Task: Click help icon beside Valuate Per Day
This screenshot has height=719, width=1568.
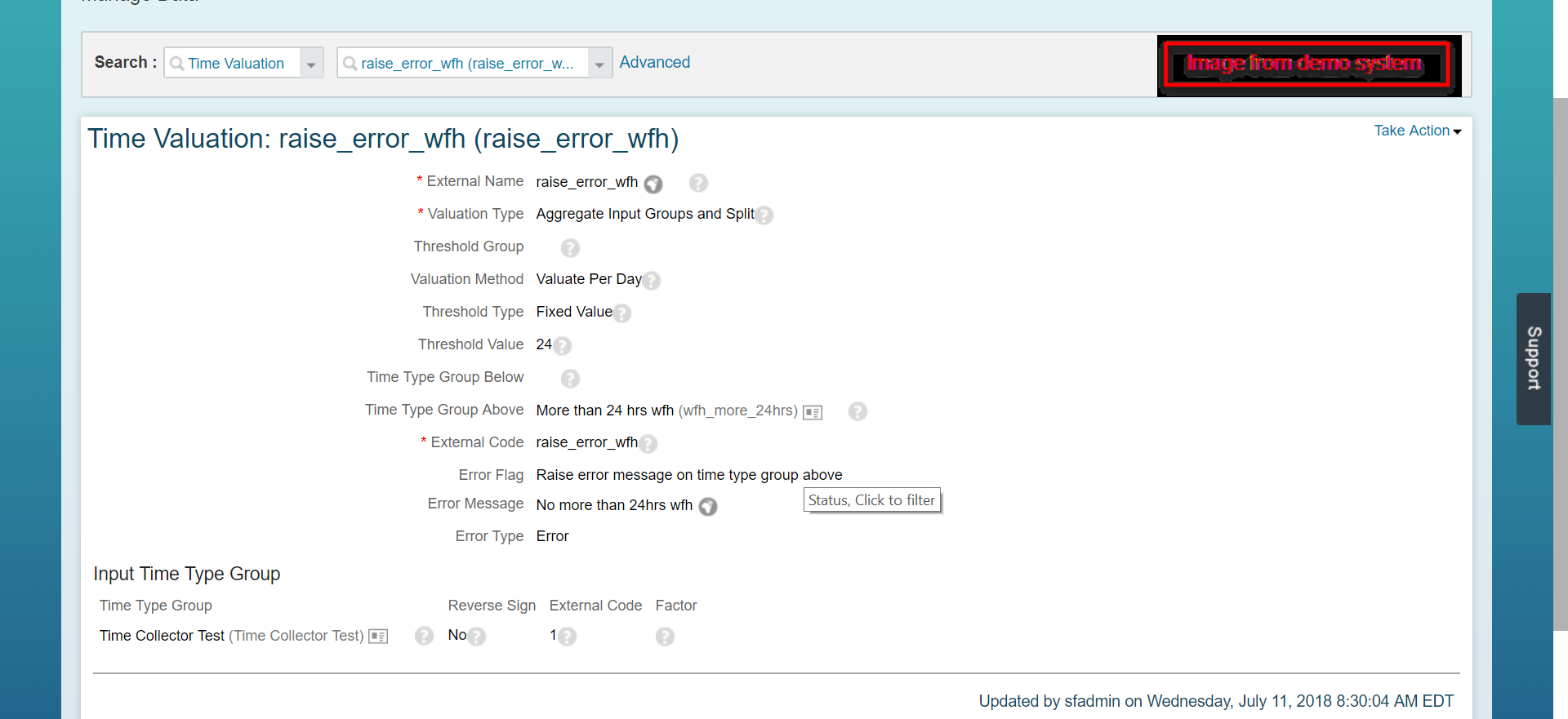Action: 652,281
